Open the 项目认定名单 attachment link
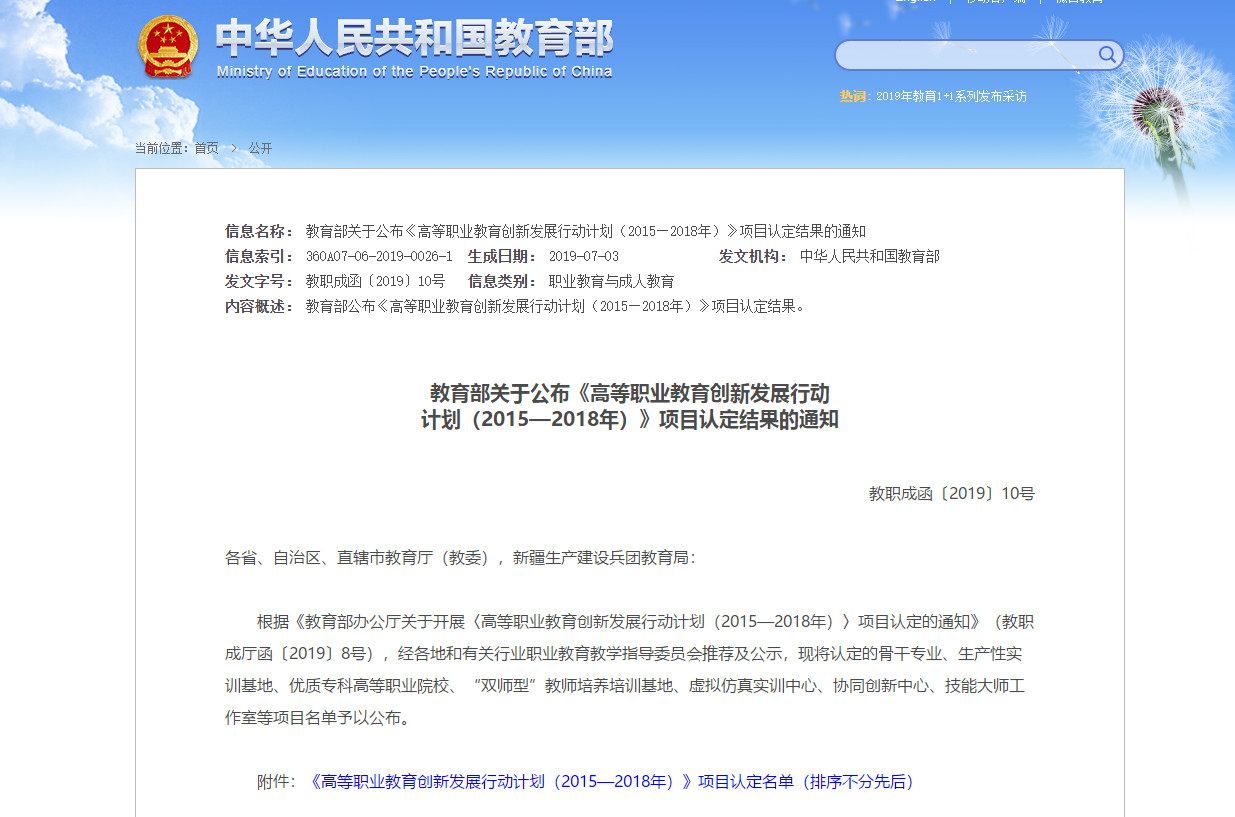This screenshot has width=1235, height=817. tap(612, 781)
